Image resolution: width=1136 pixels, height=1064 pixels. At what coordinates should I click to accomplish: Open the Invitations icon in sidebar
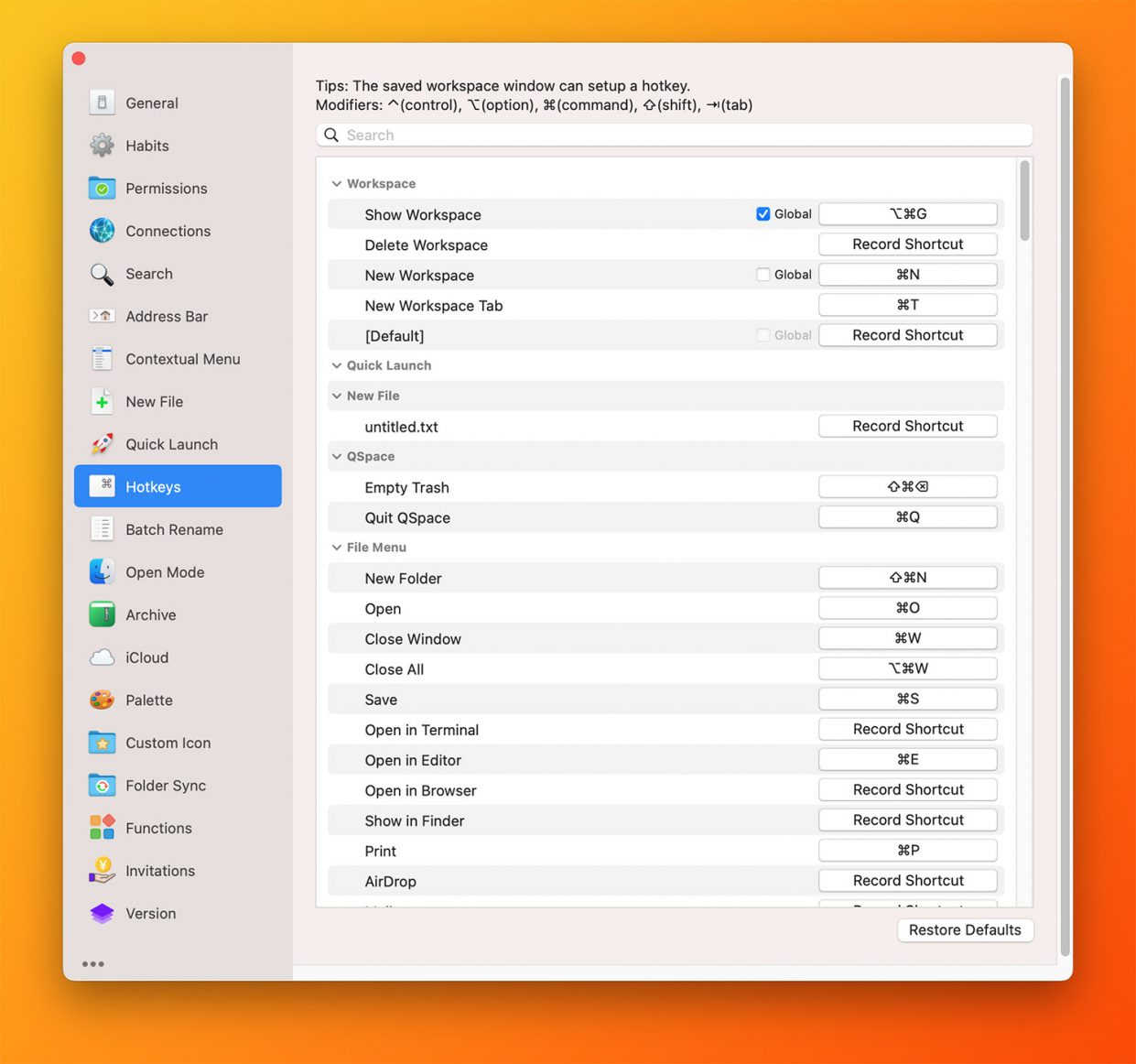point(102,871)
